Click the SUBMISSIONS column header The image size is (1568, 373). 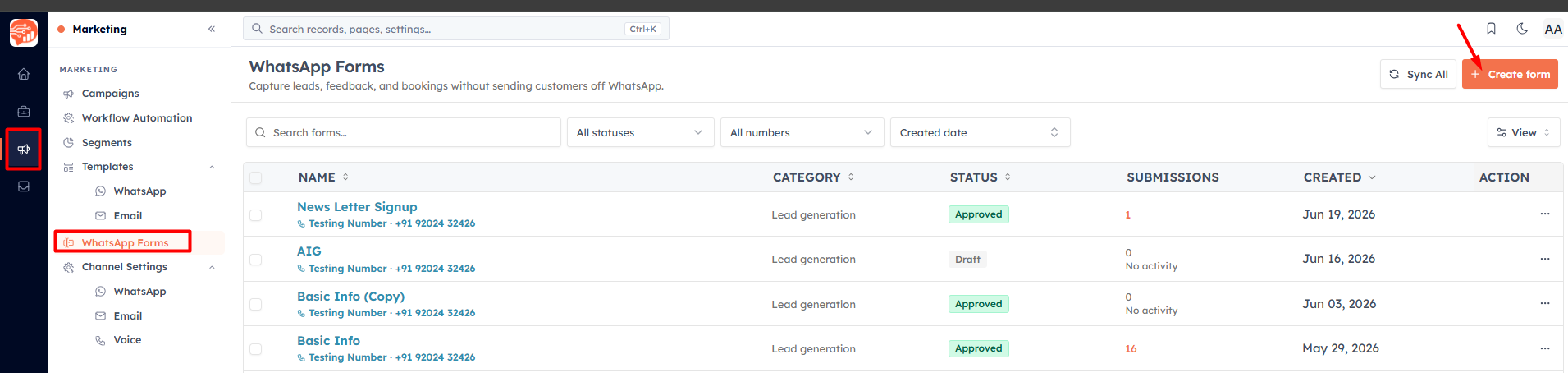(1173, 177)
